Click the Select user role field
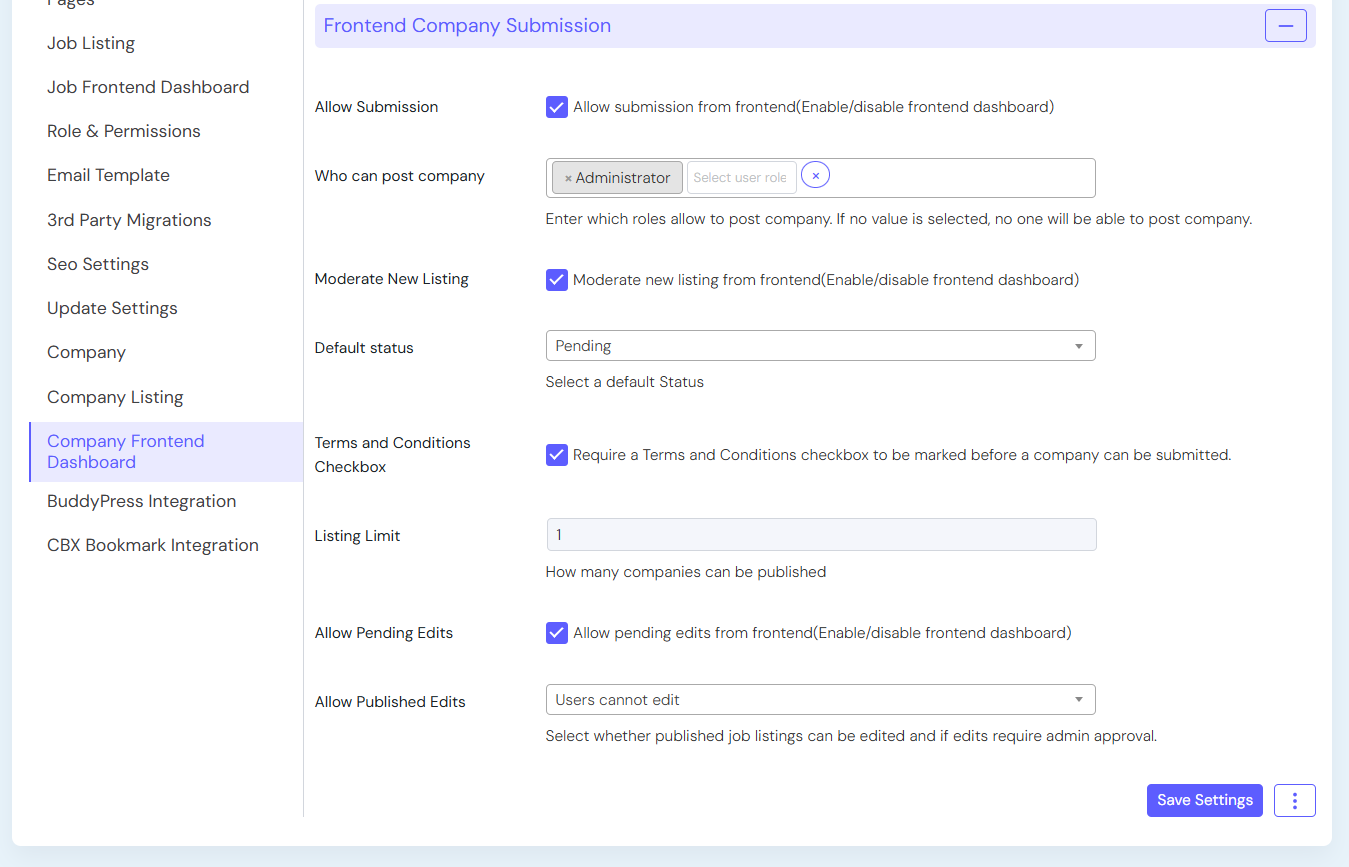Screen dimensions: 1349x867 [x=741, y=178]
